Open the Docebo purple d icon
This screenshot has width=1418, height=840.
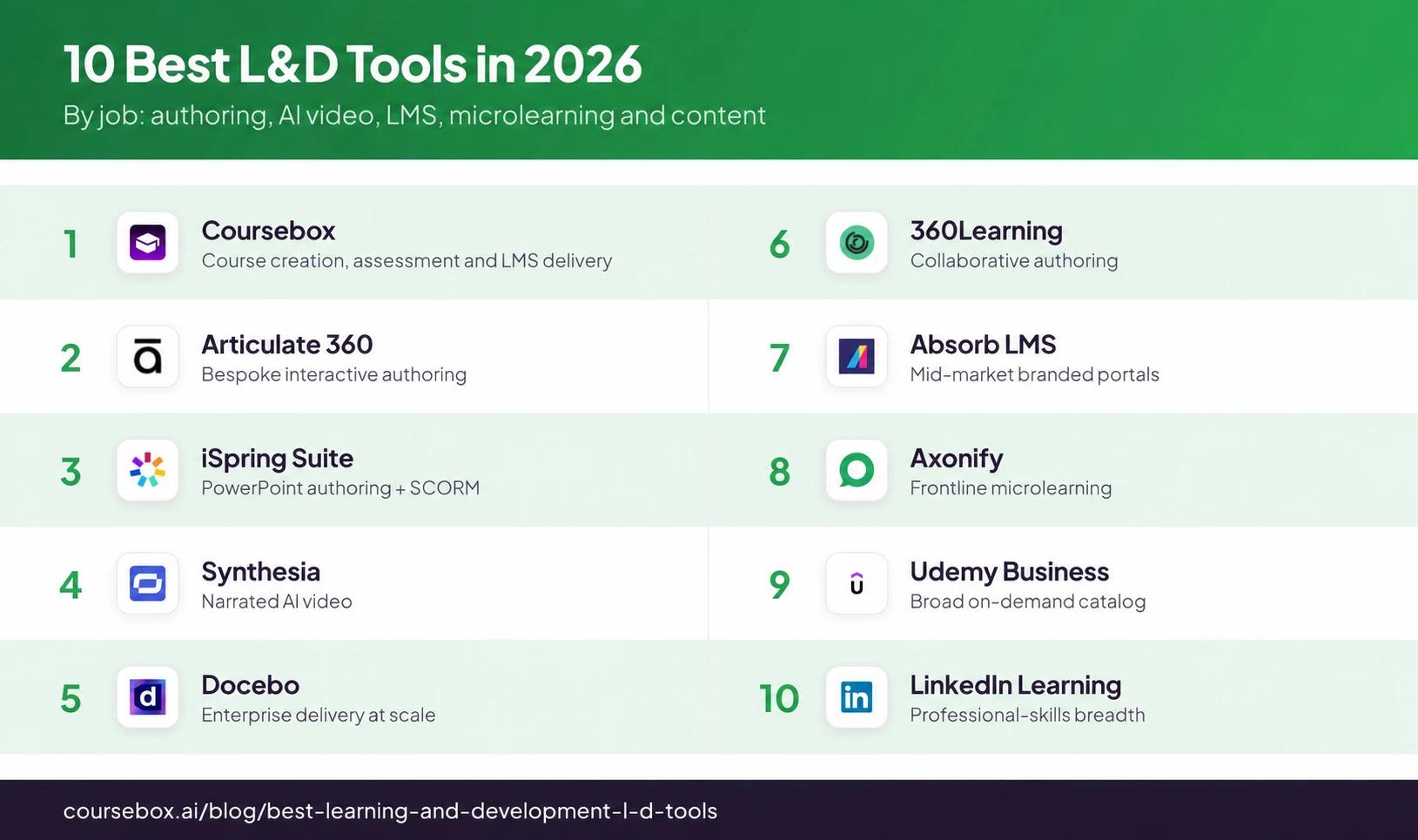[x=147, y=697]
